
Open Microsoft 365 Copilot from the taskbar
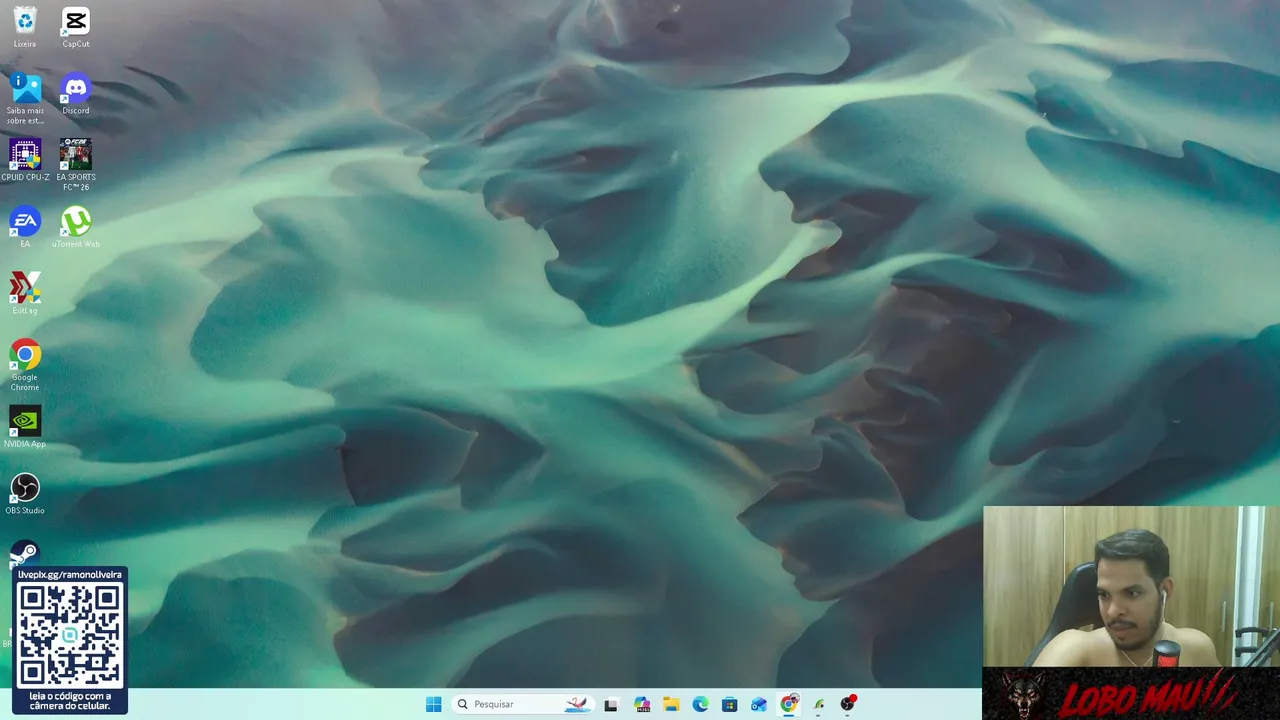click(x=641, y=704)
